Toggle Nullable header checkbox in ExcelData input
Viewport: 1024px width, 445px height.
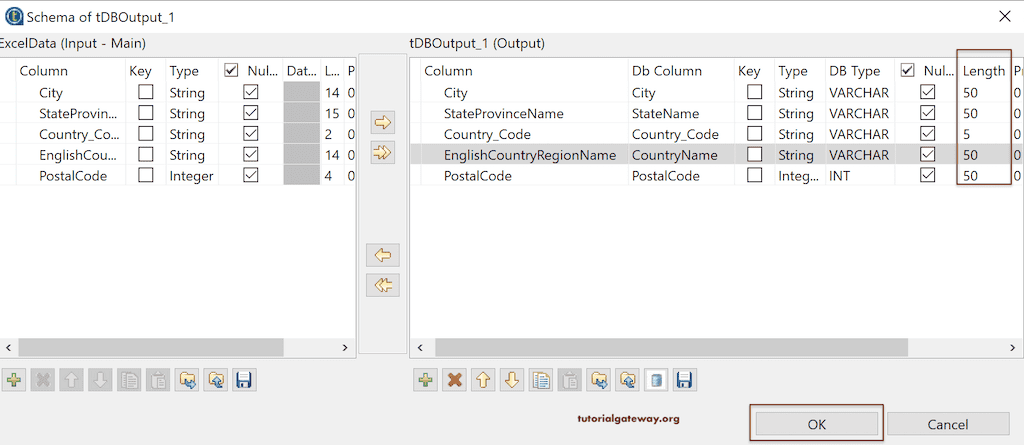231,71
